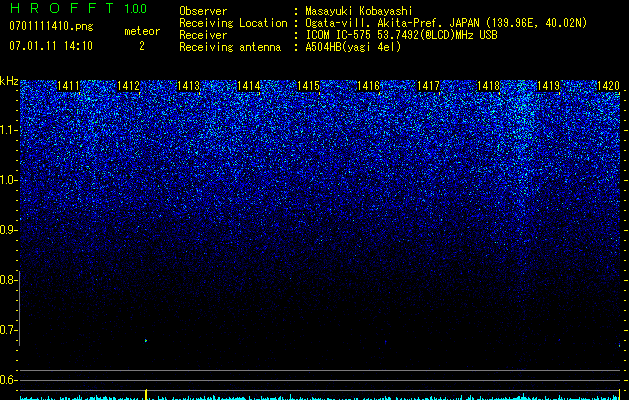Click the Receiving antenna field label
Image resolution: width=629 pixels, height=400 pixels.
(x=230, y=47)
